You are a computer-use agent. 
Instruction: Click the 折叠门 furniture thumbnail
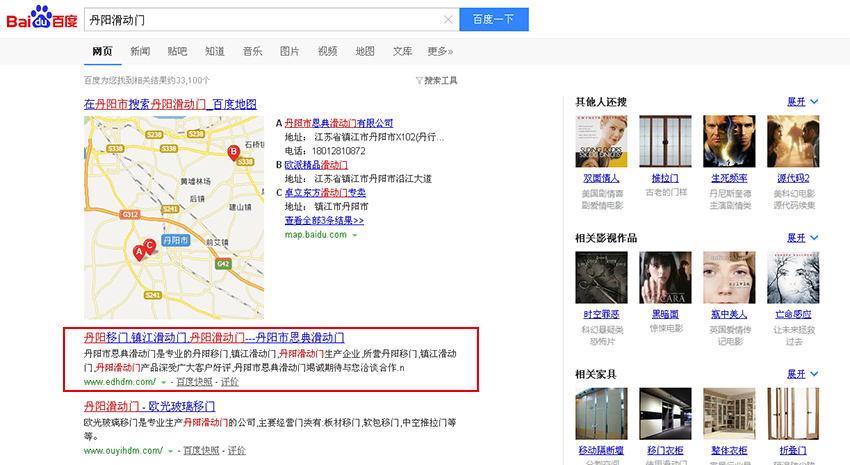793,413
